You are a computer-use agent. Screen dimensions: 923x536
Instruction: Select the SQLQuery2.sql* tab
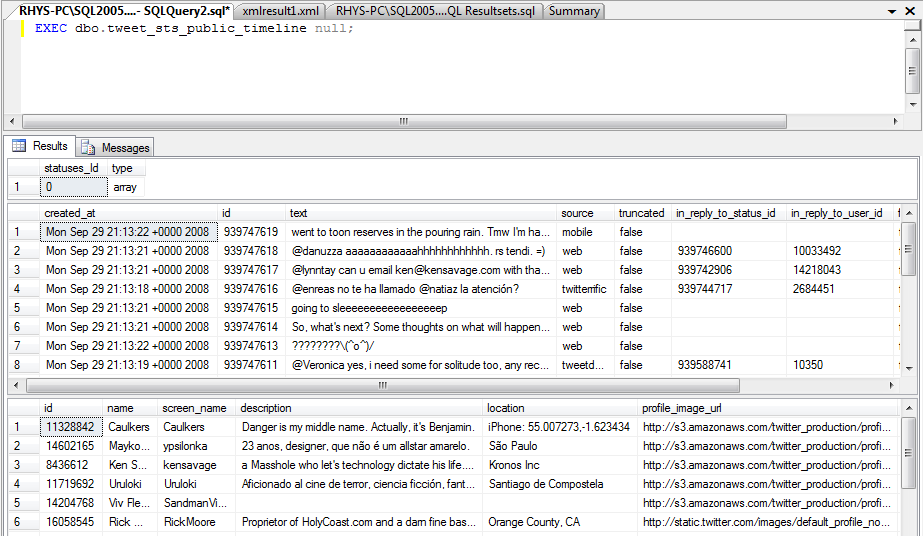(124, 11)
